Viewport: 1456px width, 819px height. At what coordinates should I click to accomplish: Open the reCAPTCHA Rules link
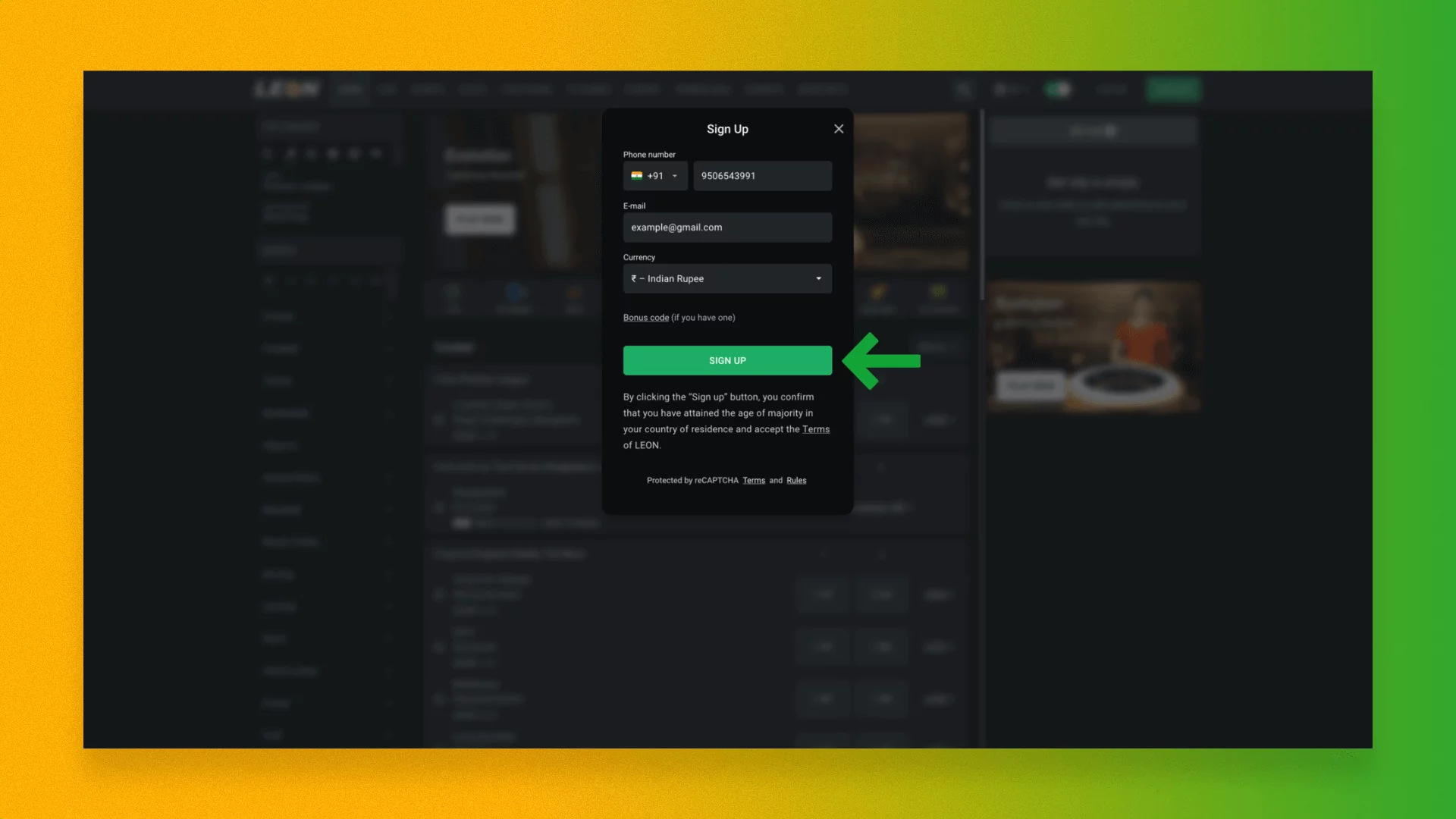(x=796, y=481)
